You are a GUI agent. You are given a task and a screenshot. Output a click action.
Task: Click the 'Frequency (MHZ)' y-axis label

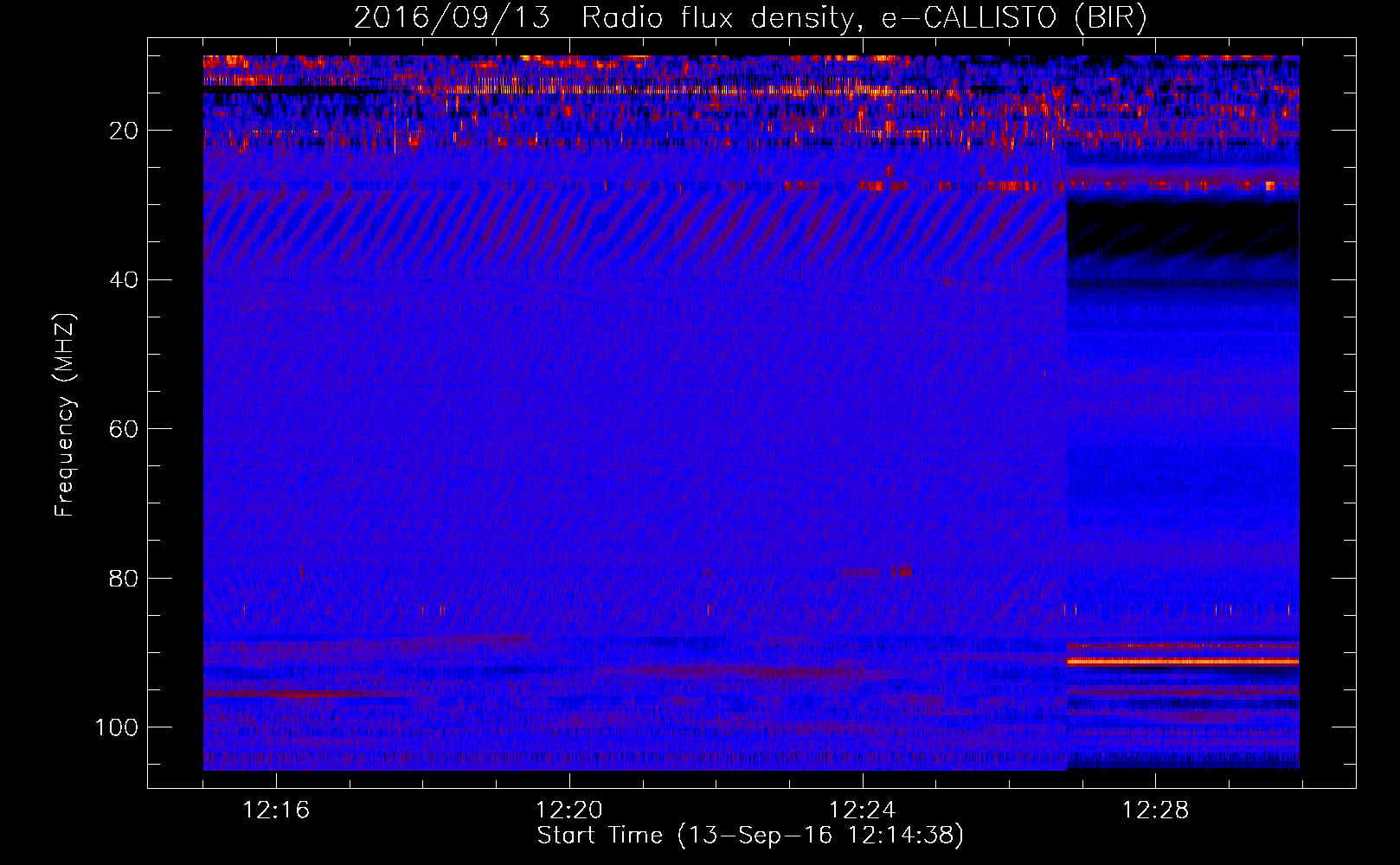click(65, 415)
